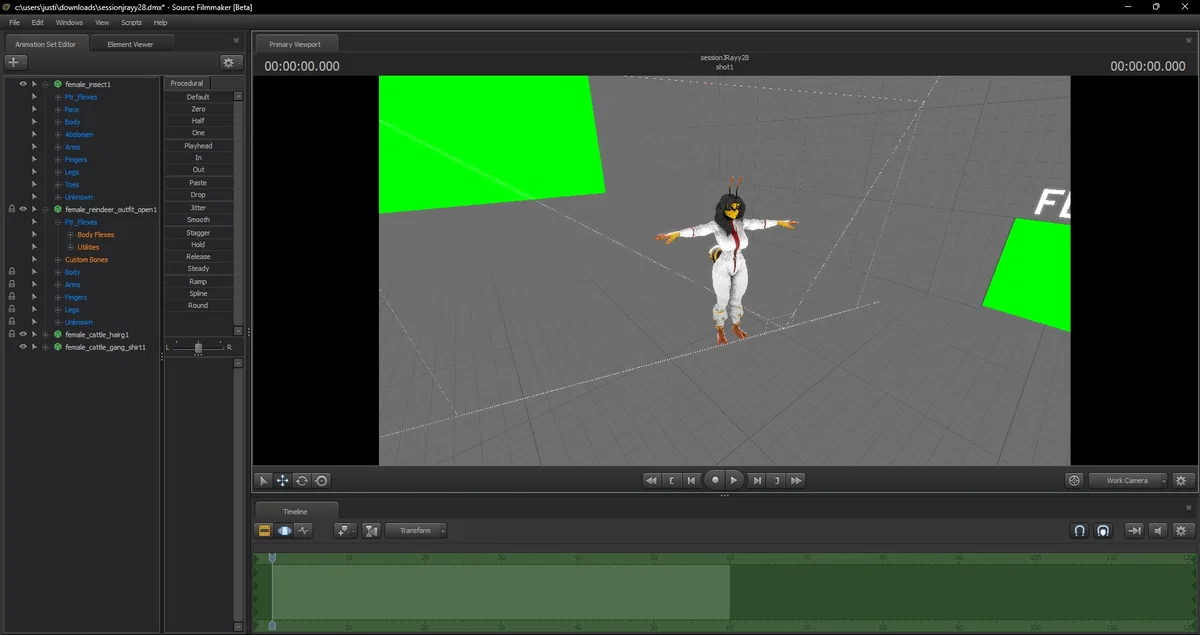Apply the Spline procedural preset
The width and height of the screenshot is (1200, 635).
coord(198,294)
